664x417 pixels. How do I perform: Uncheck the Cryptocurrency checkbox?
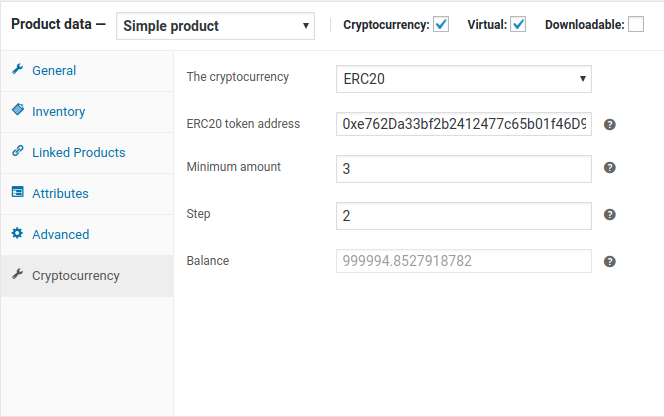point(441,24)
